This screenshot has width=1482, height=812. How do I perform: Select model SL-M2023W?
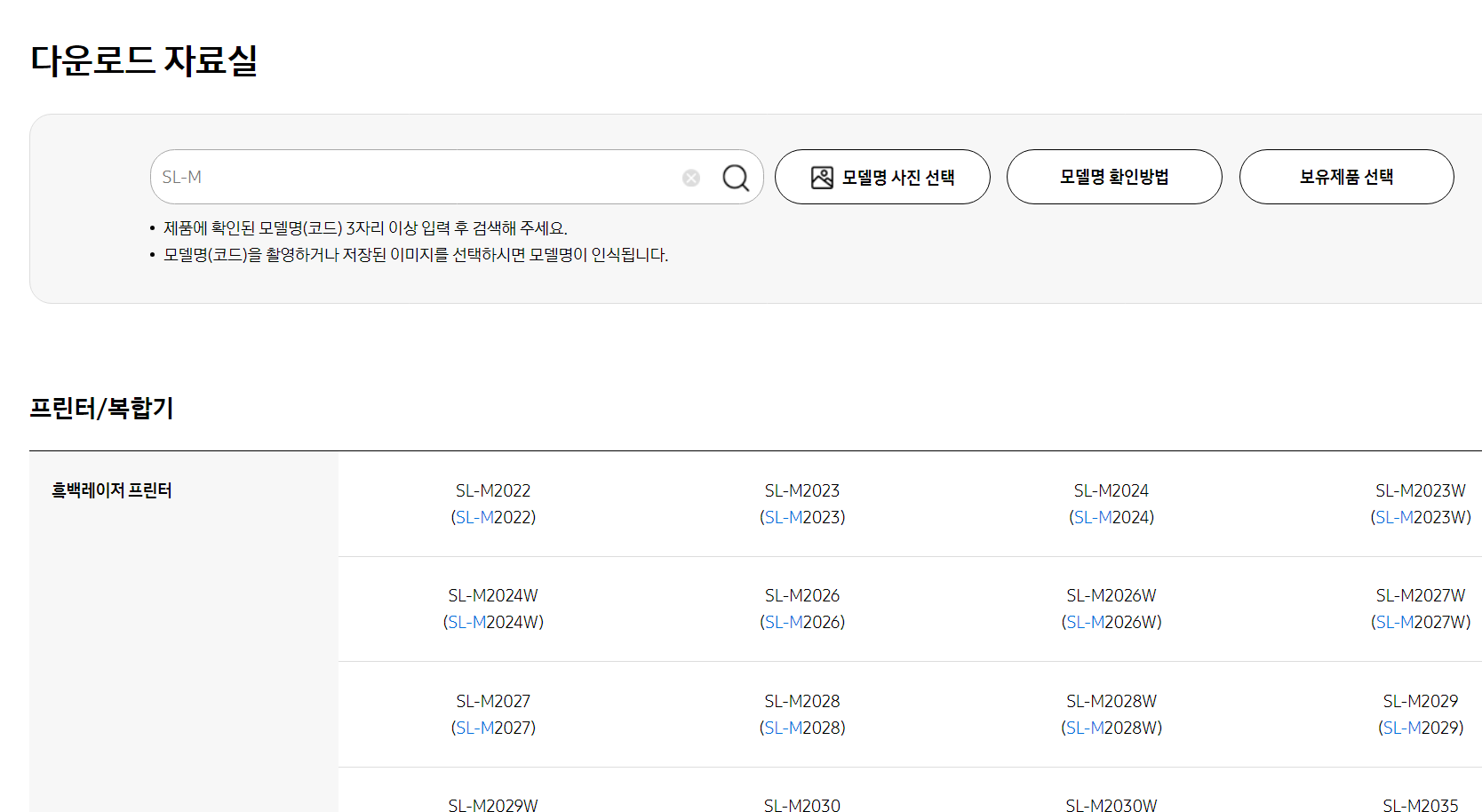tap(1420, 503)
